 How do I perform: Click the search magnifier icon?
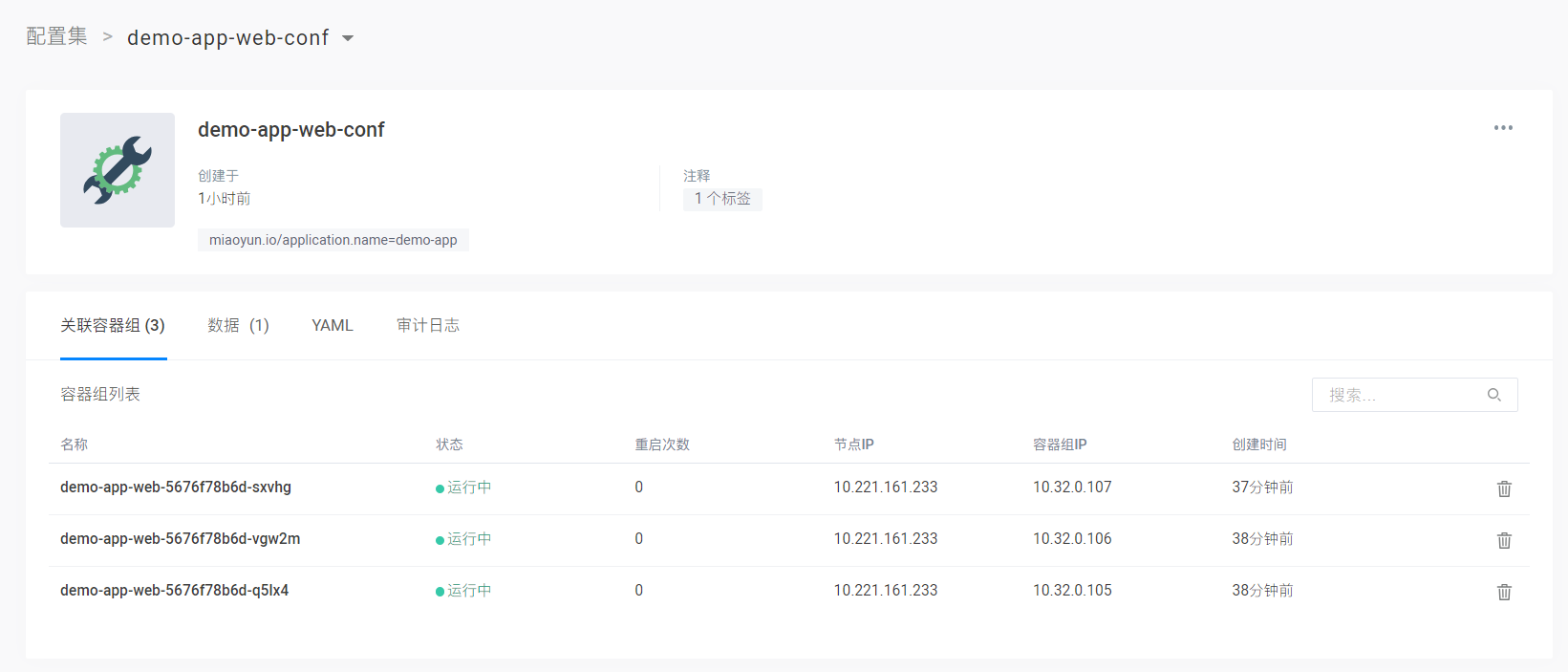coord(1494,395)
